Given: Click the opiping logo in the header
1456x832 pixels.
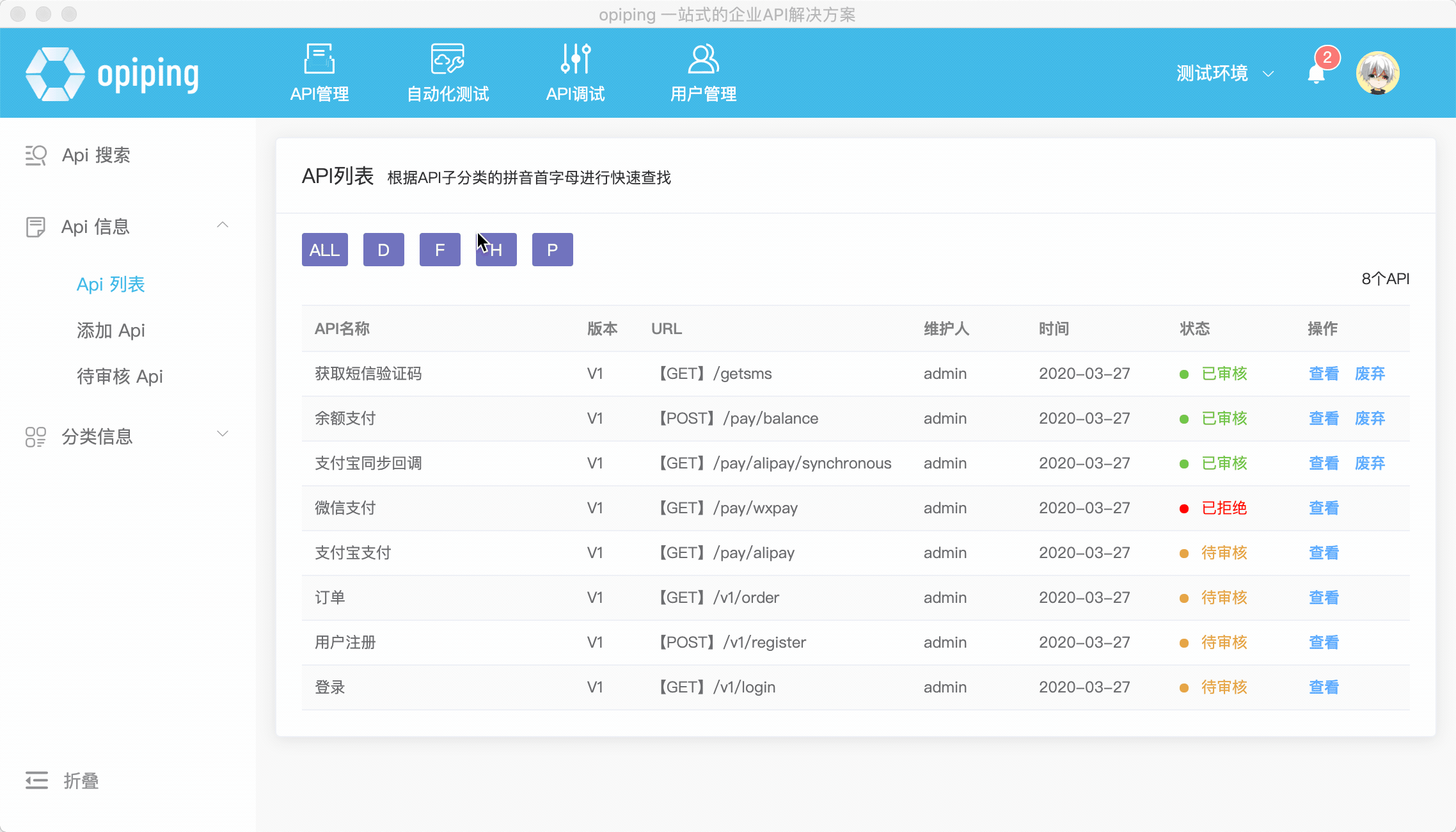Looking at the screenshot, I should pyautogui.click(x=113, y=73).
